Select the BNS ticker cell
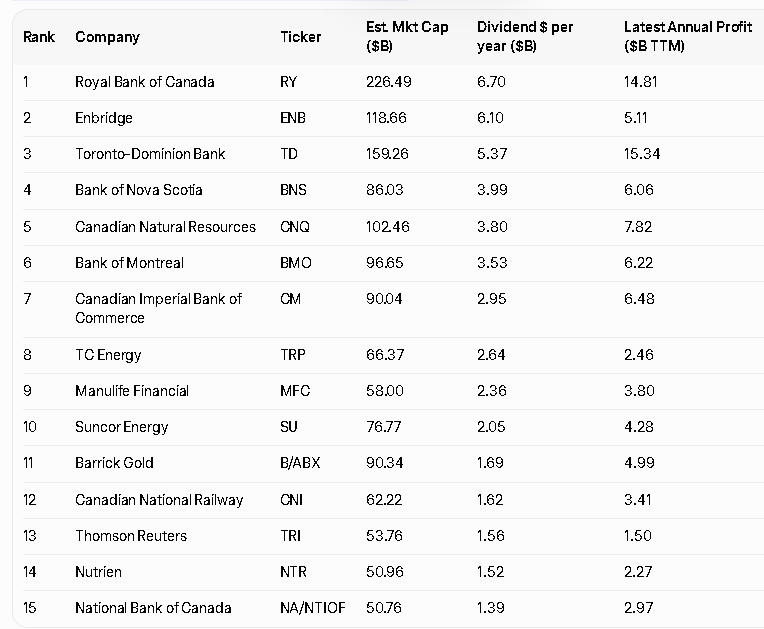Viewport: 764px width, 629px height. (x=295, y=190)
